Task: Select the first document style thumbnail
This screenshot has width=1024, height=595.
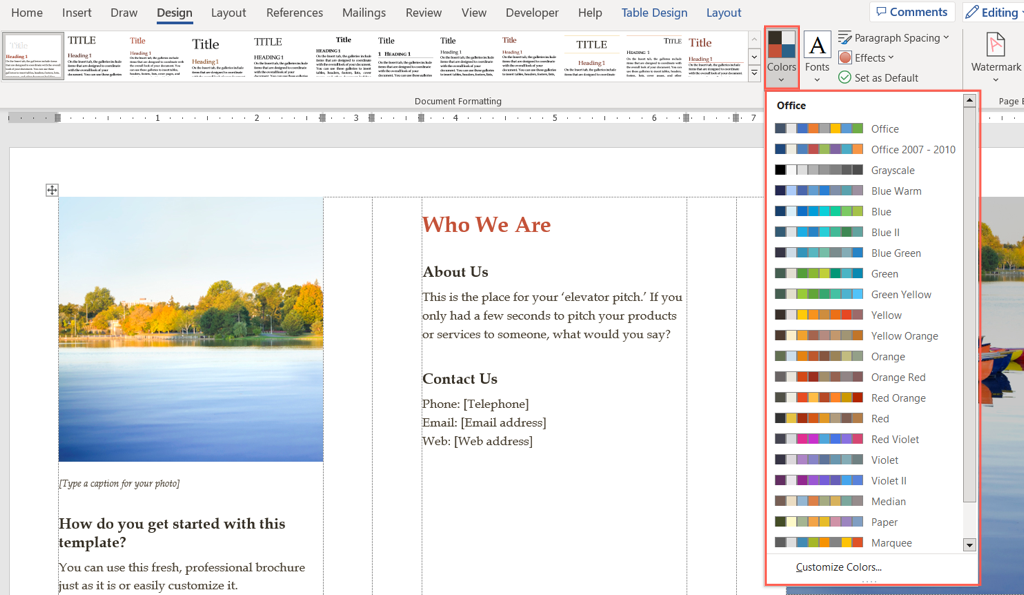Action: 33,56
